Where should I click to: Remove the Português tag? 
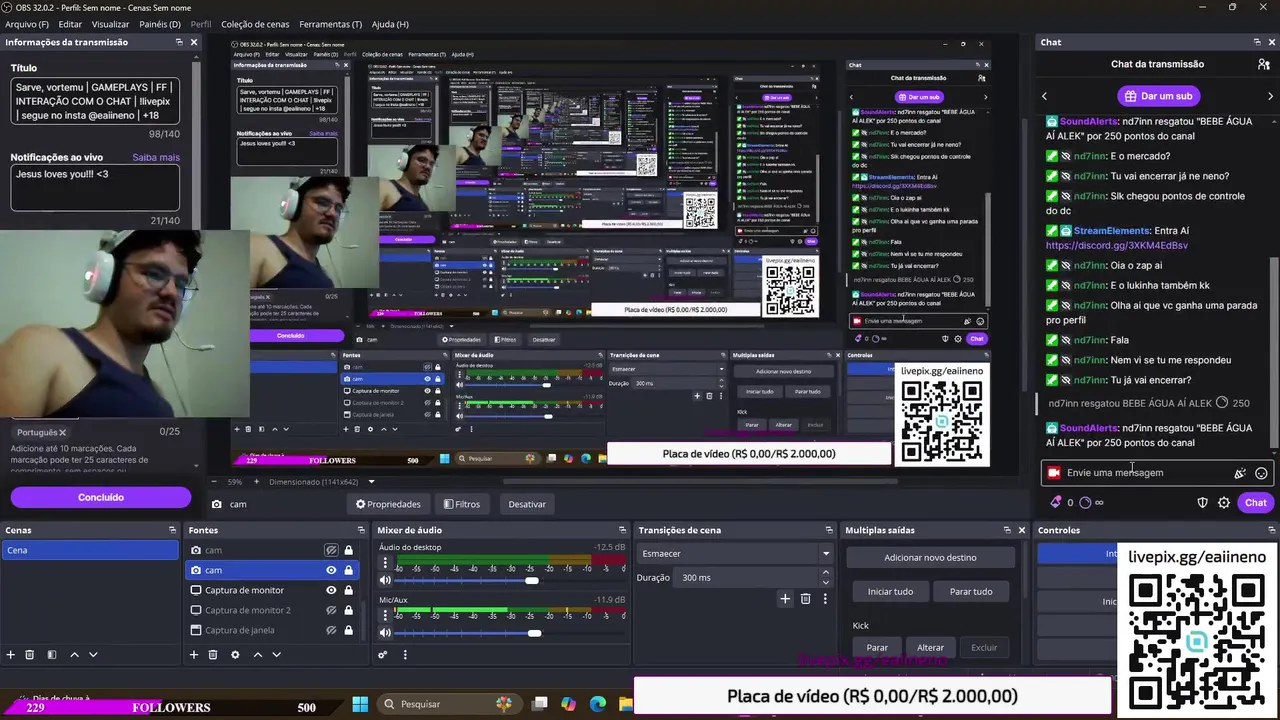62,433
